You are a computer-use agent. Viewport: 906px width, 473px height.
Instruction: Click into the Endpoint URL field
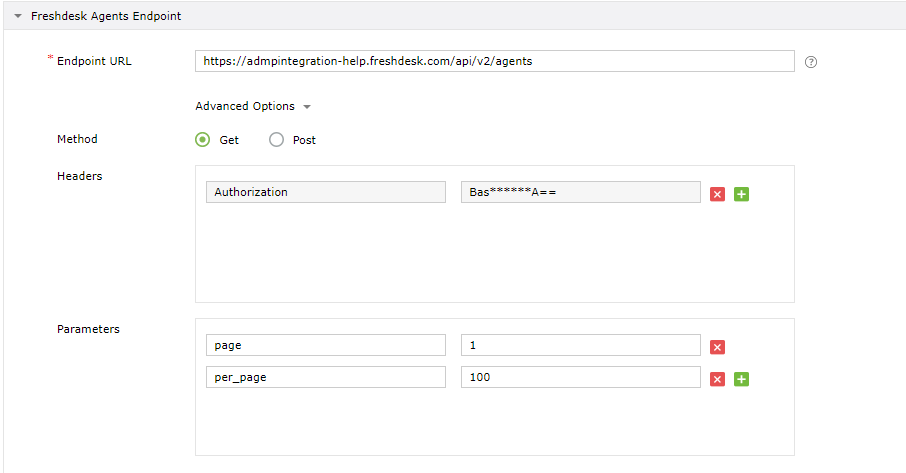(495, 61)
